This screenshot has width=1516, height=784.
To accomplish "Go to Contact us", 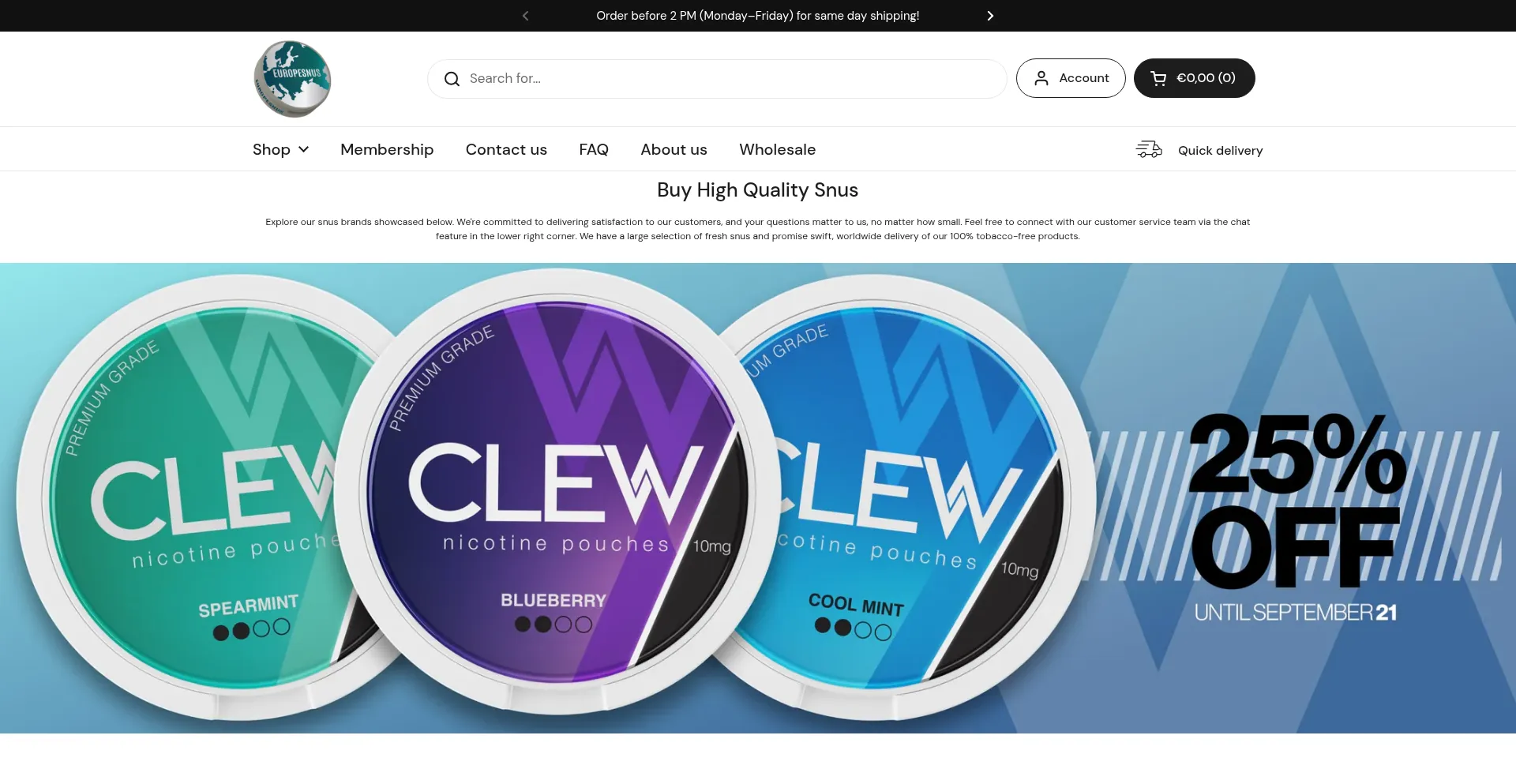I will tap(506, 149).
